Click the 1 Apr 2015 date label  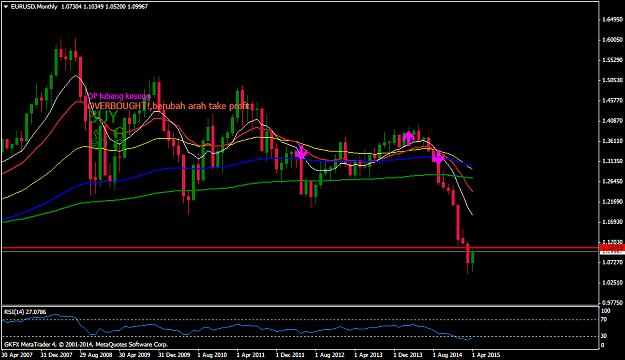[486, 355]
